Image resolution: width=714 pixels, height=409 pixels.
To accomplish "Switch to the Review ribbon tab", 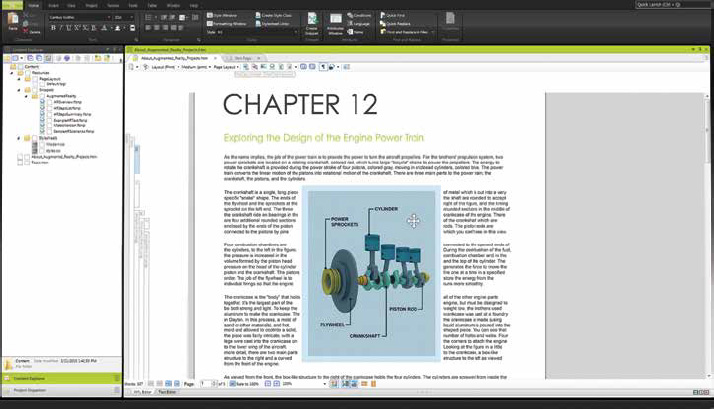I will [113, 5].
